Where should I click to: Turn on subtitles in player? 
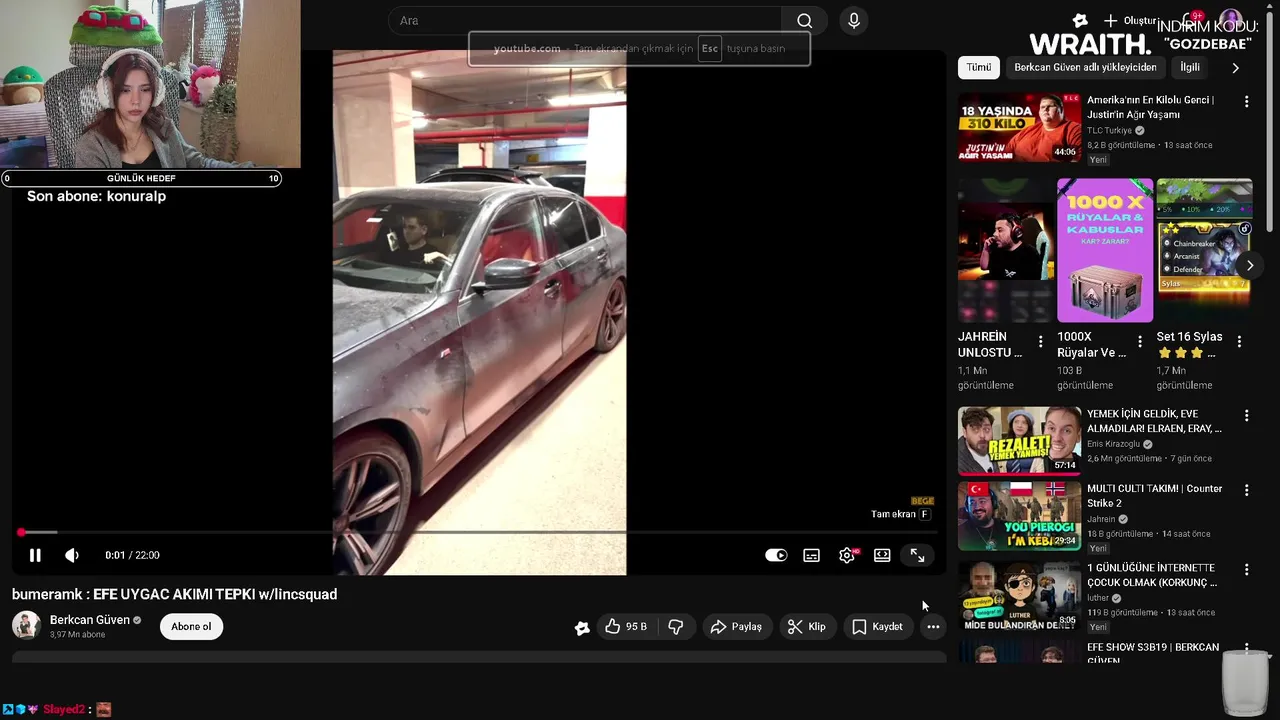[x=812, y=555]
